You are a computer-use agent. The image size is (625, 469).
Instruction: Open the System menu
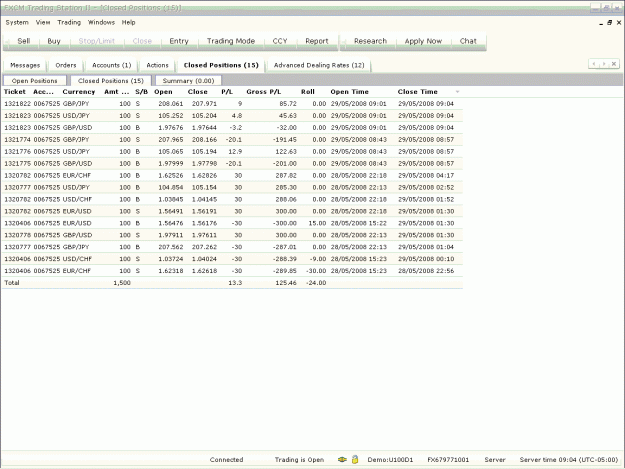point(17,22)
